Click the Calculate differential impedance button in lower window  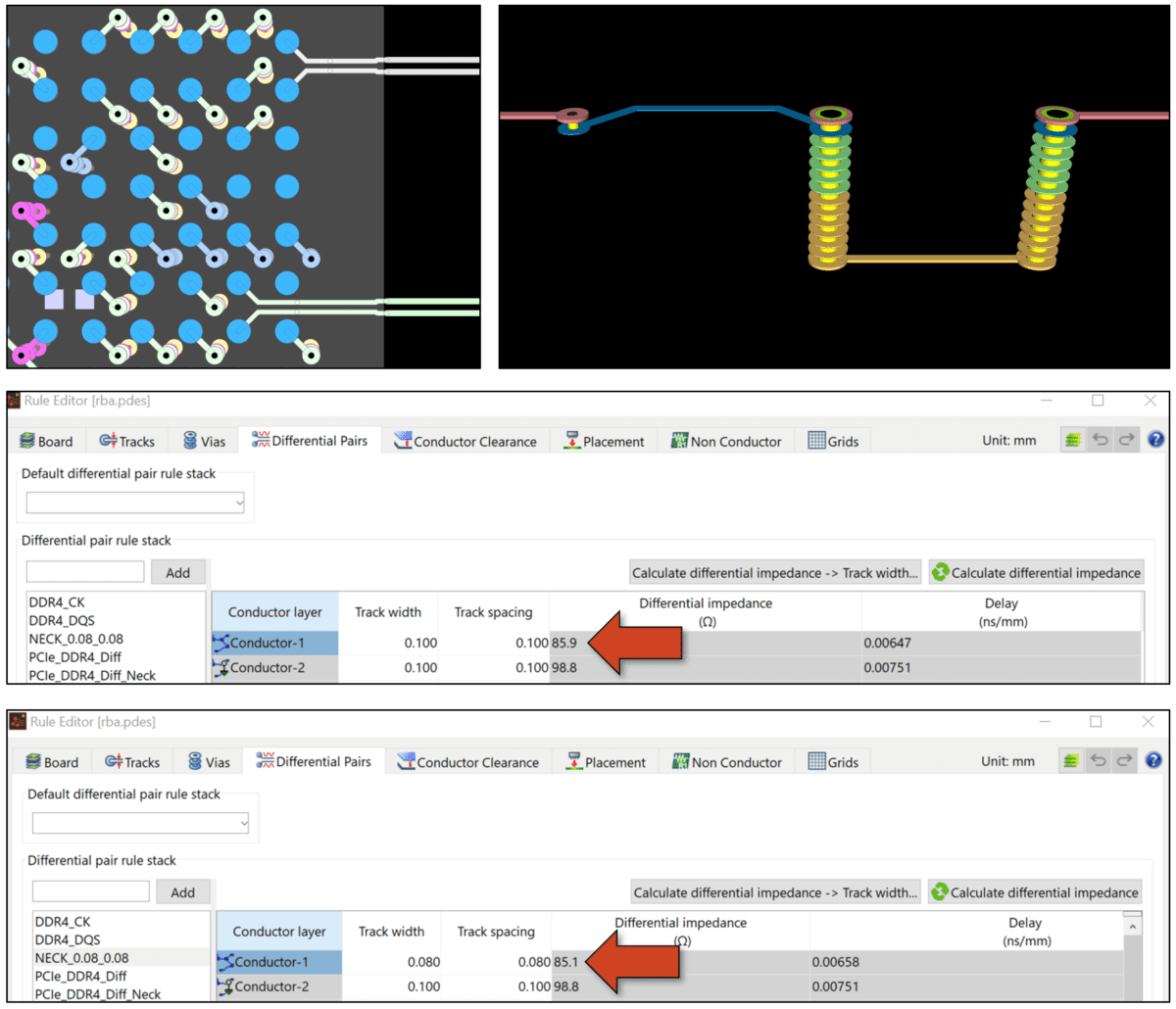[1034, 891]
